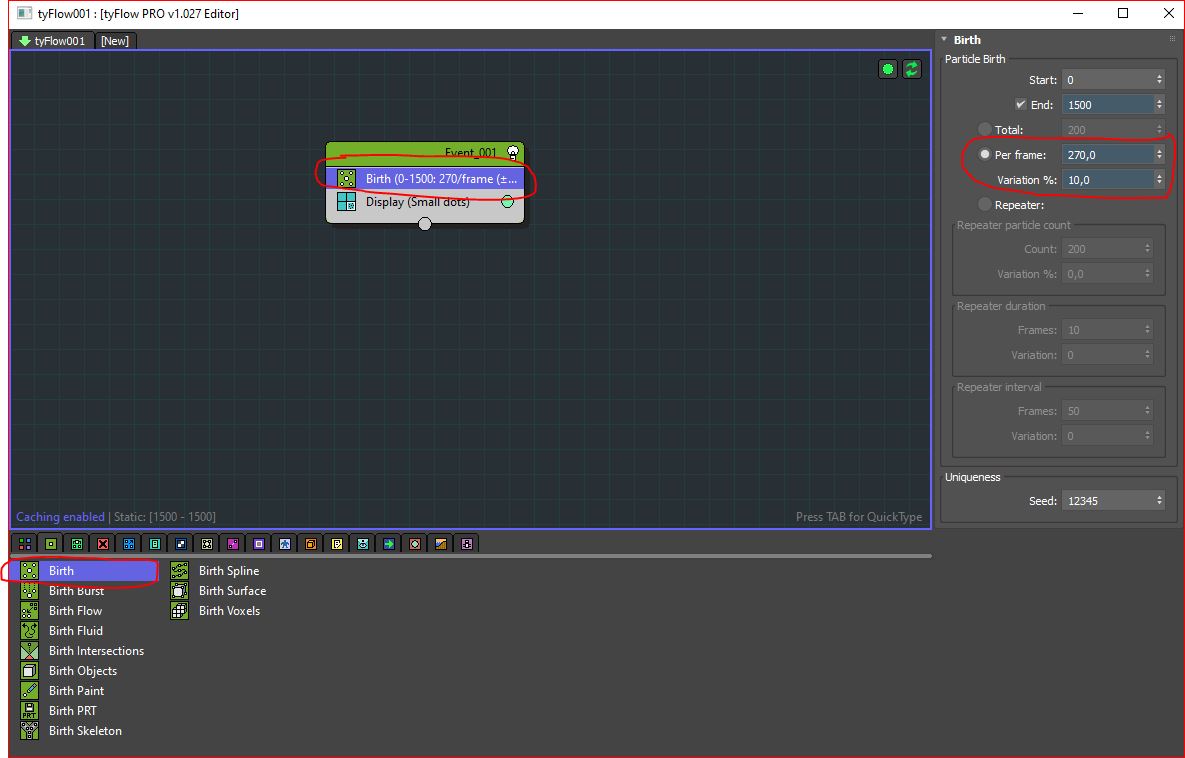The width and height of the screenshot is (1185, 758).
Task: Select the Birth Paint brush icon
Action: [29, 691]
